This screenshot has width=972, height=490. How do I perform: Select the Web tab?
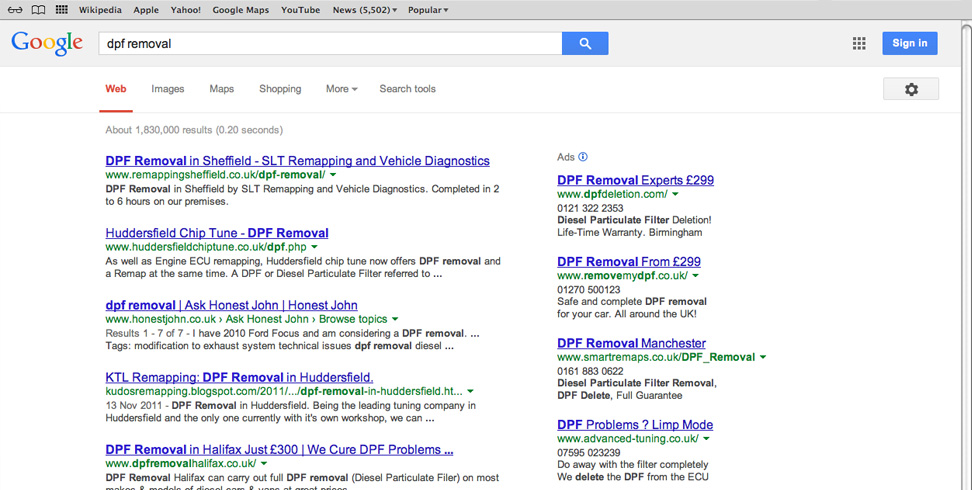point(115,89)
